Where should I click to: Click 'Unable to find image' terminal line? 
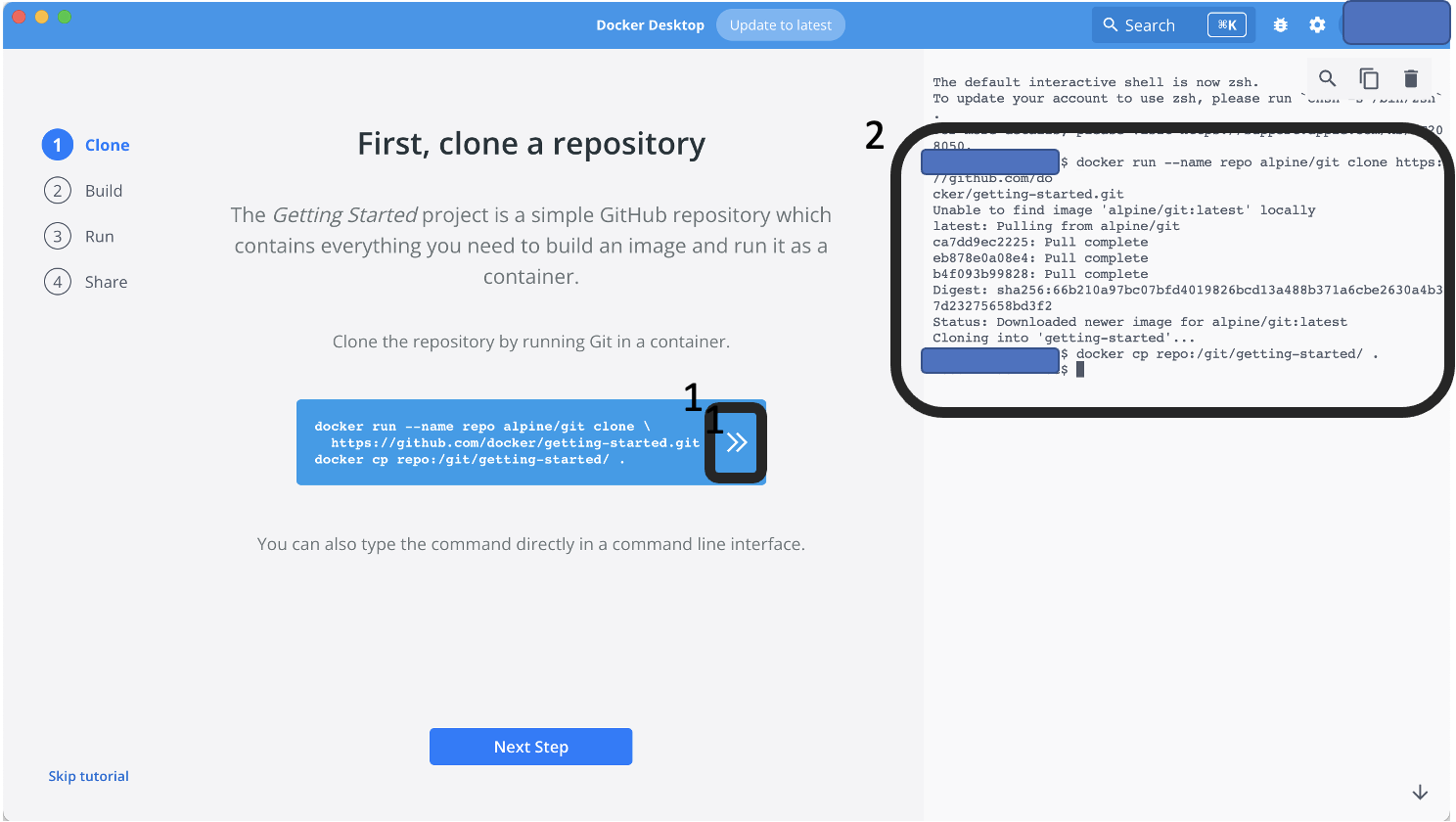point(1124,210)
